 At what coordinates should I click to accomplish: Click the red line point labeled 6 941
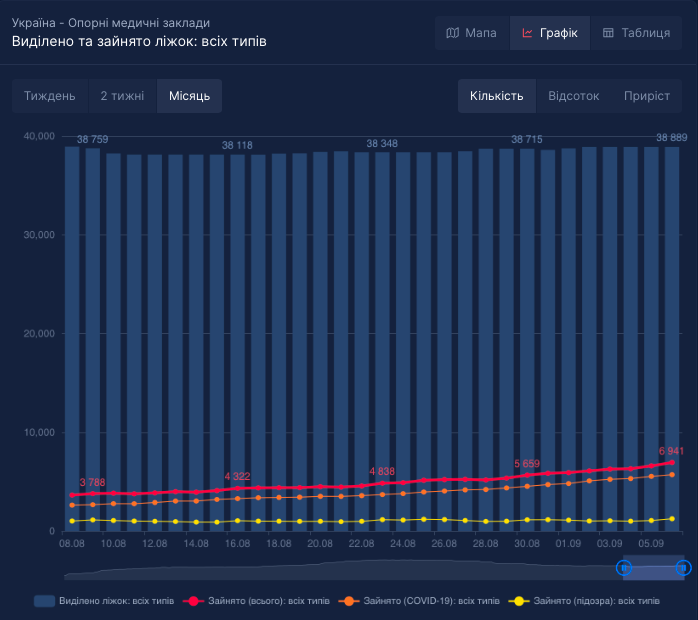672,462
